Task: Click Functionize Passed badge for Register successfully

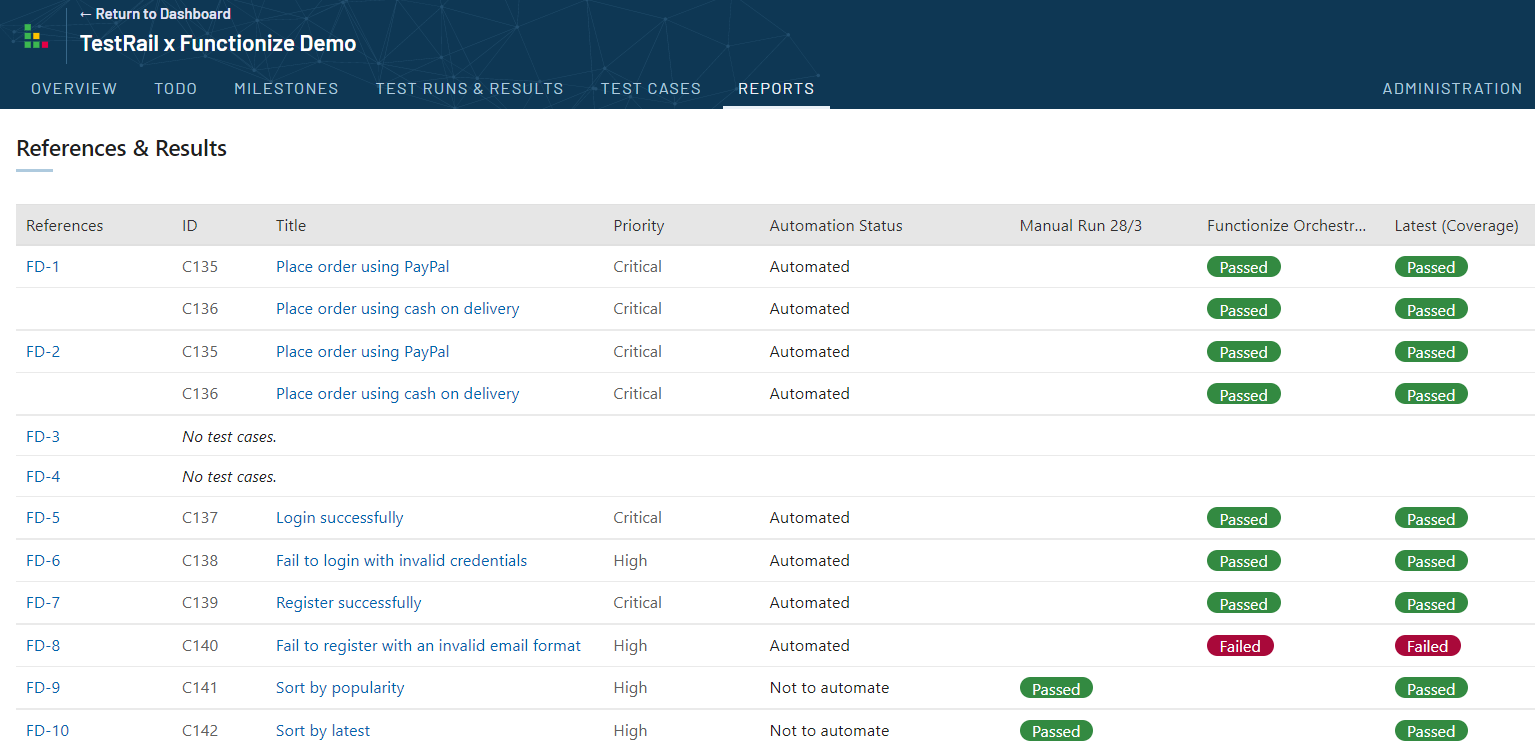Action: [x=1244, y=604]
